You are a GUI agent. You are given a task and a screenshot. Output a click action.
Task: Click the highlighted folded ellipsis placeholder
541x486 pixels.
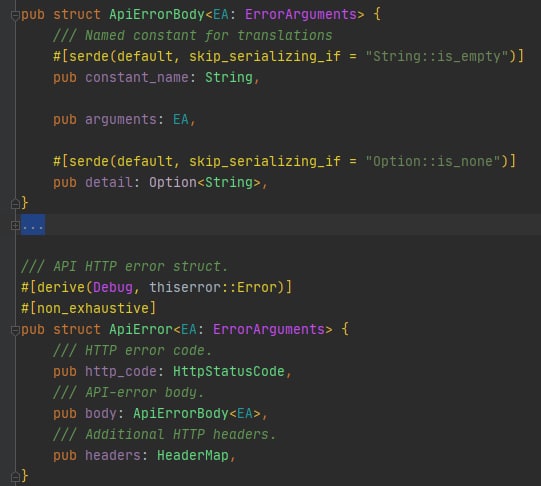(x=33, y=225)
